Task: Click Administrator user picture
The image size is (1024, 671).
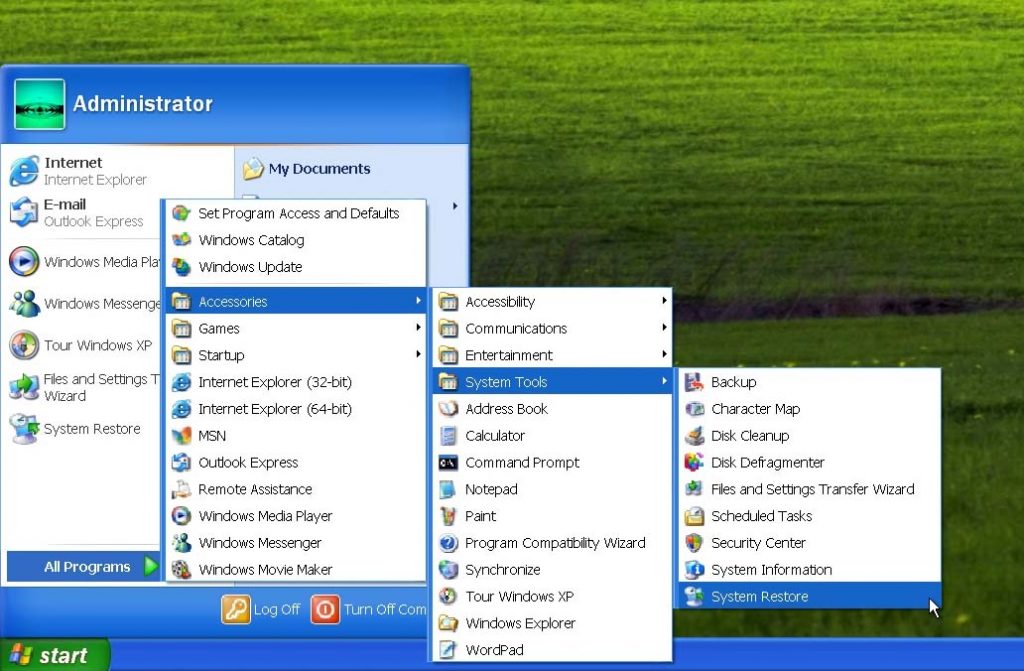Action: 39,104
